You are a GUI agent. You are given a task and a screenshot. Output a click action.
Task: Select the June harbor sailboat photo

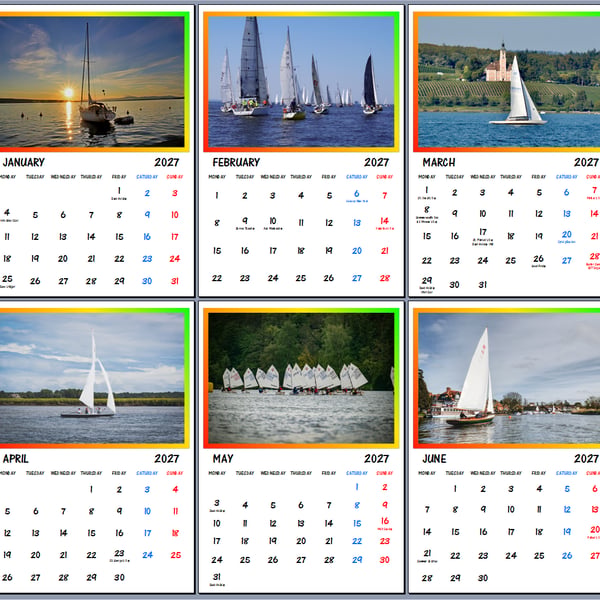coord(509,378)
